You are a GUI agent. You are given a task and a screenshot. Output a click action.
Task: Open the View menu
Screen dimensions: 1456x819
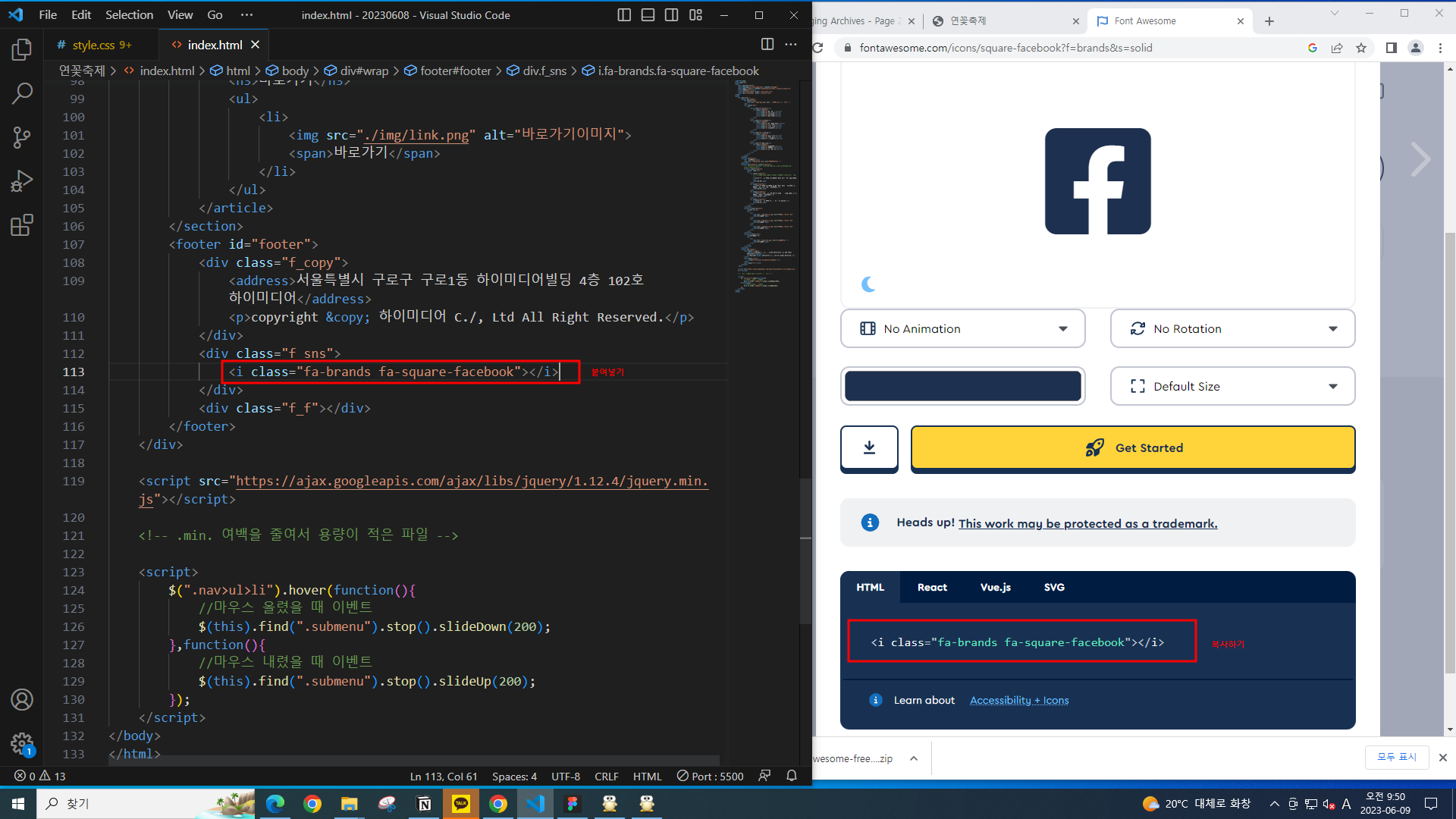pyautogui.click(x=180, y=15)
